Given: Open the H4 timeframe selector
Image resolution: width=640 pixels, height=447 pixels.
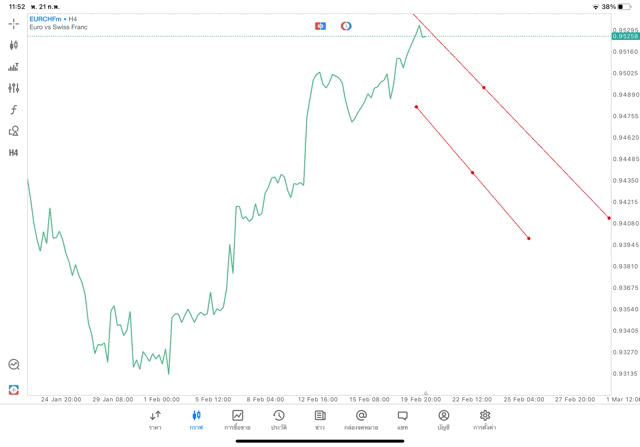Looking at the screenshot, I should point(14,153).
